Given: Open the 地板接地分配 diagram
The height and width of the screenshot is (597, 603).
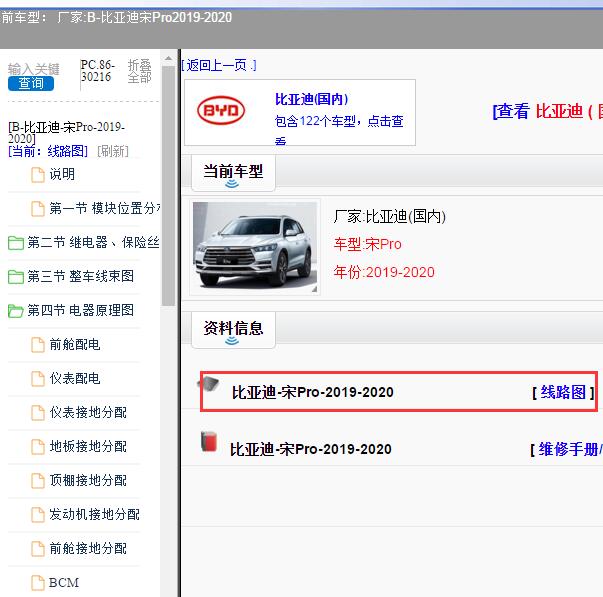Looking at the screenshot, I should (x=88, y=446).
